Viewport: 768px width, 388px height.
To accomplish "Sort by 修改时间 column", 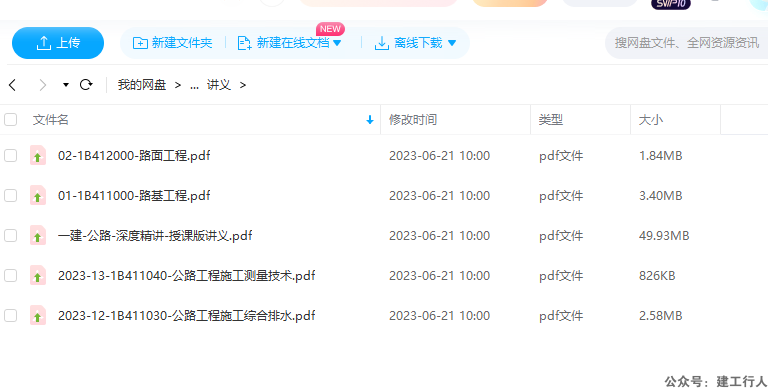I will [x=412, y=120].
